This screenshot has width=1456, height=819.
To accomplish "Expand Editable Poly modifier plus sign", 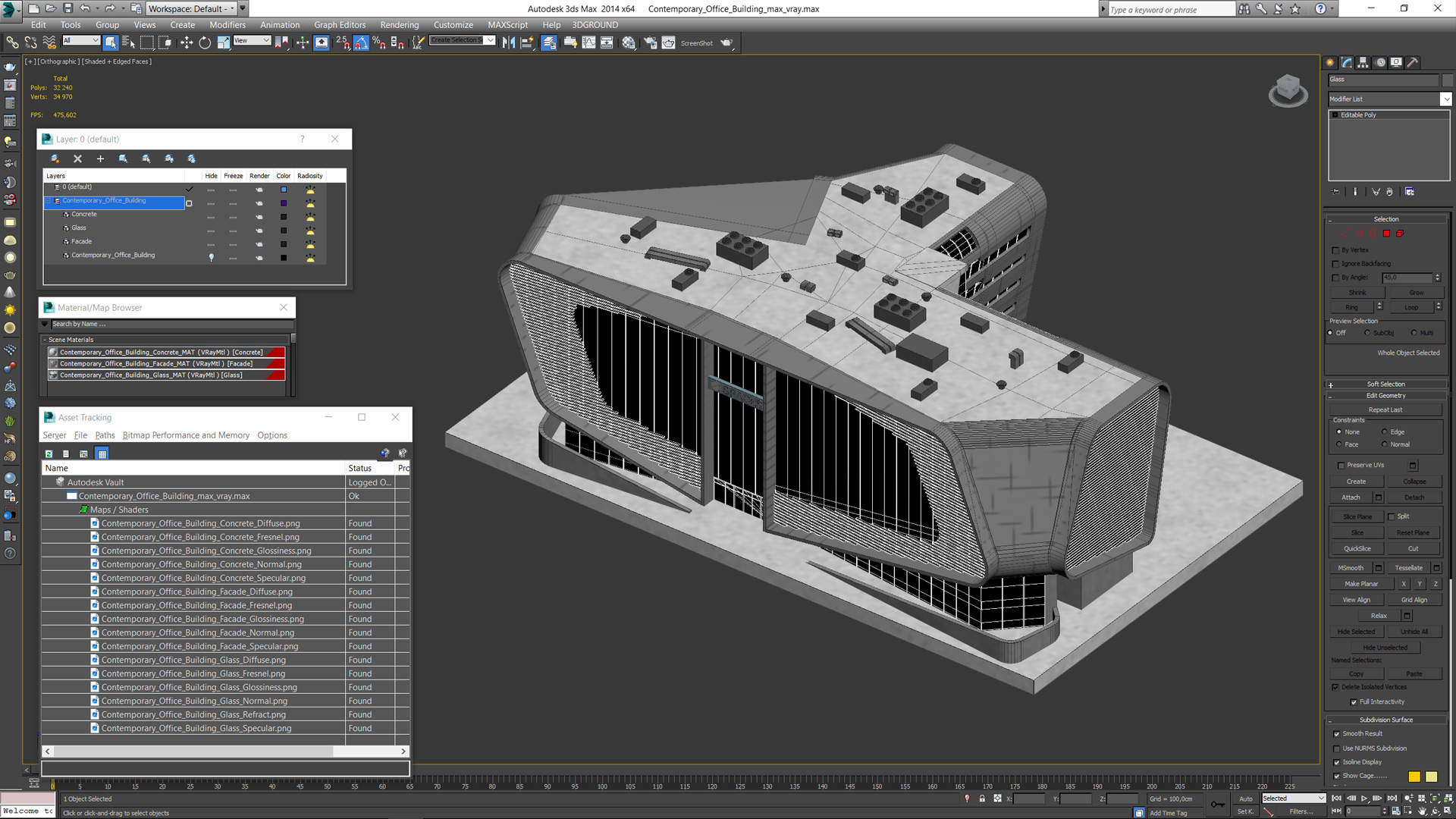I will [1335, 115].
